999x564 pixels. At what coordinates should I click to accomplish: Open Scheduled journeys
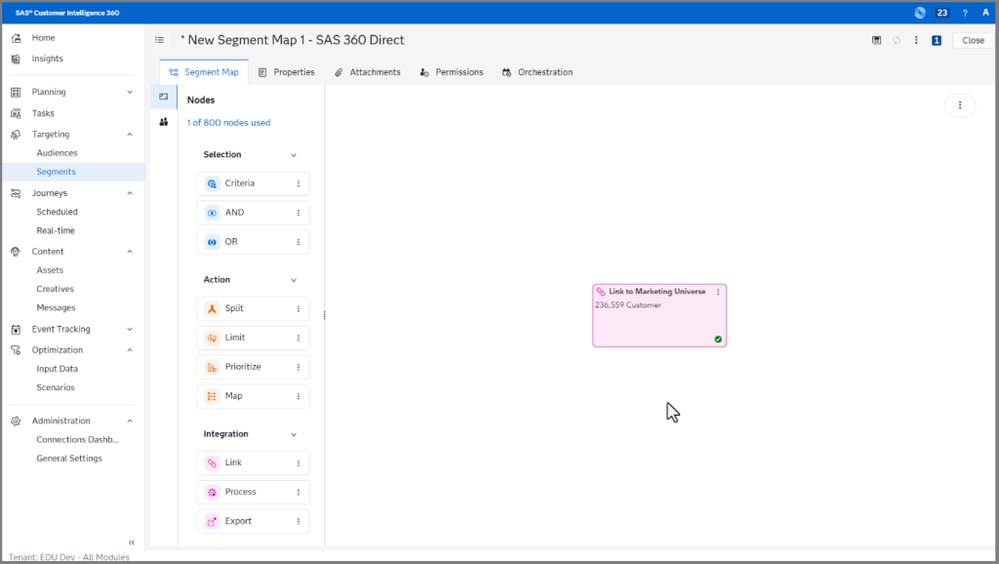tap(57, 212)
